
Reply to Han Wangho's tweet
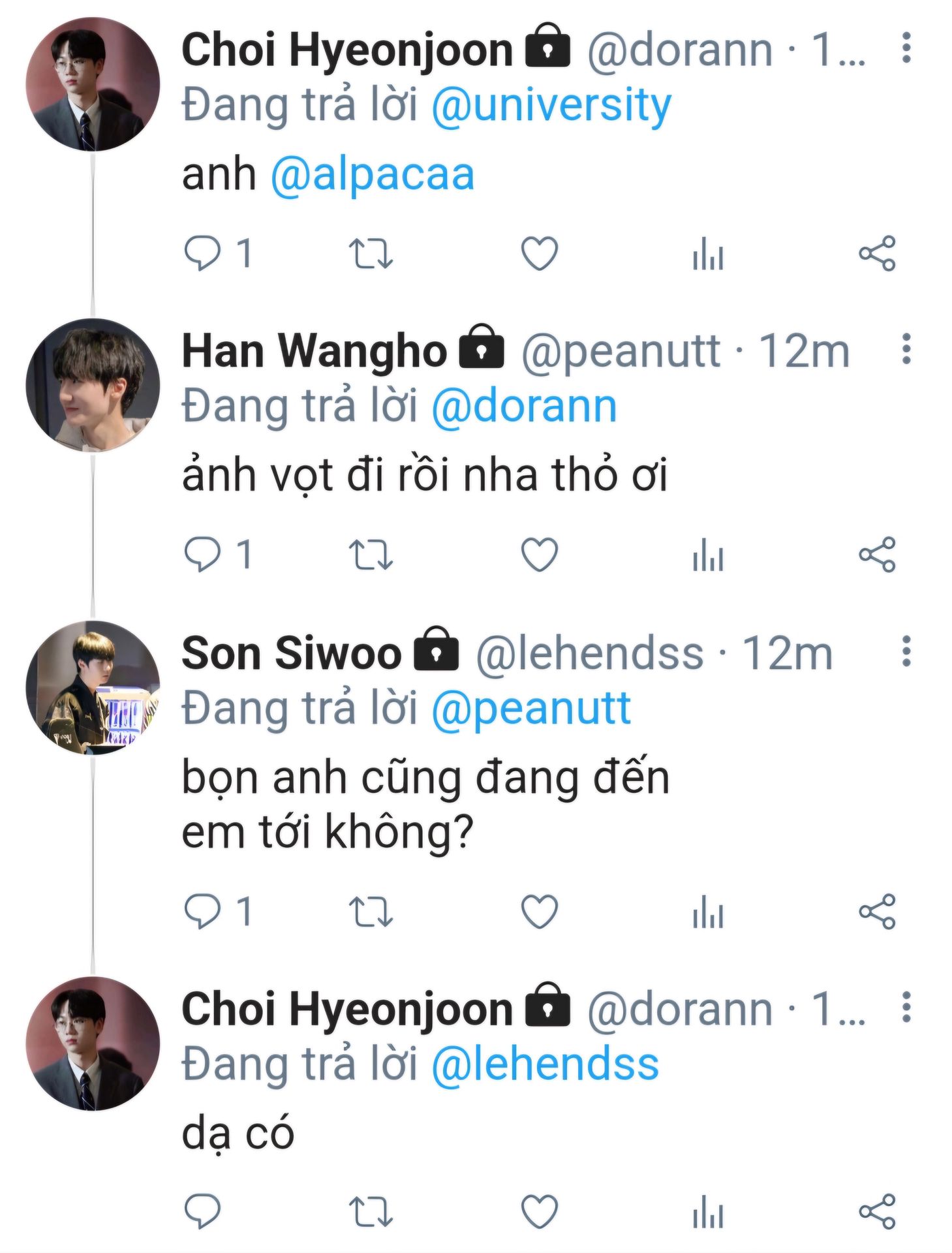pyautogui.click(x=202, y=555)
